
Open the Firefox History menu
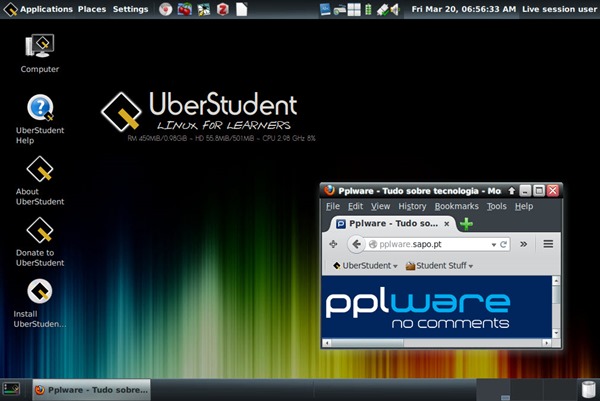pyautogui.click(x=412, y=206)
